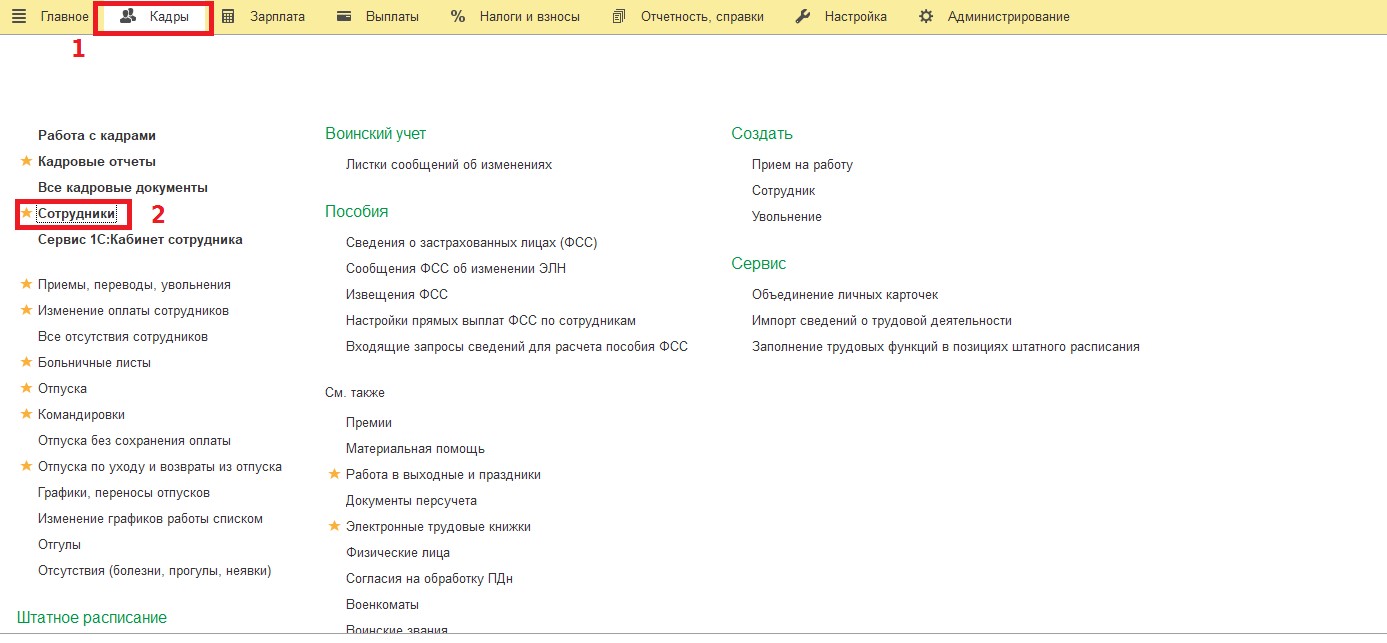Open Сервис 1С:Кабинет сотрудника
This screenshot has height=643, width=1387.
pyautogui.click(x=140, y=239)
